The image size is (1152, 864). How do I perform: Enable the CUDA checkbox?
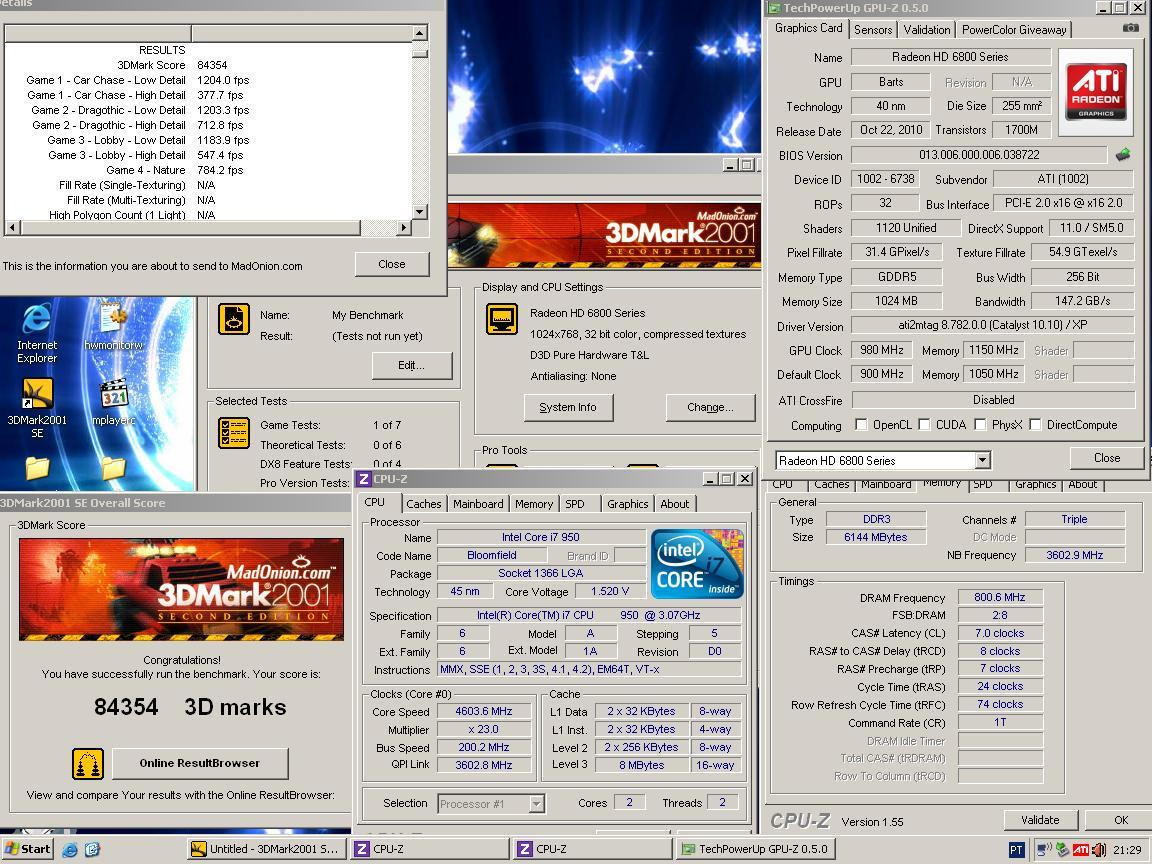[924, 425]
